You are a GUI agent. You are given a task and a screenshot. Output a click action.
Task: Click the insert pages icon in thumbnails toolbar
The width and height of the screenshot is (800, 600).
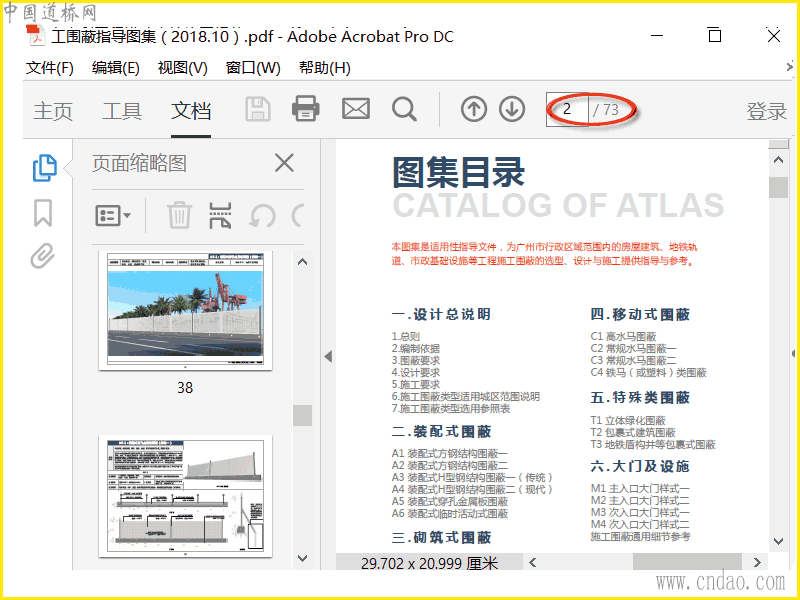coord(220,215)
